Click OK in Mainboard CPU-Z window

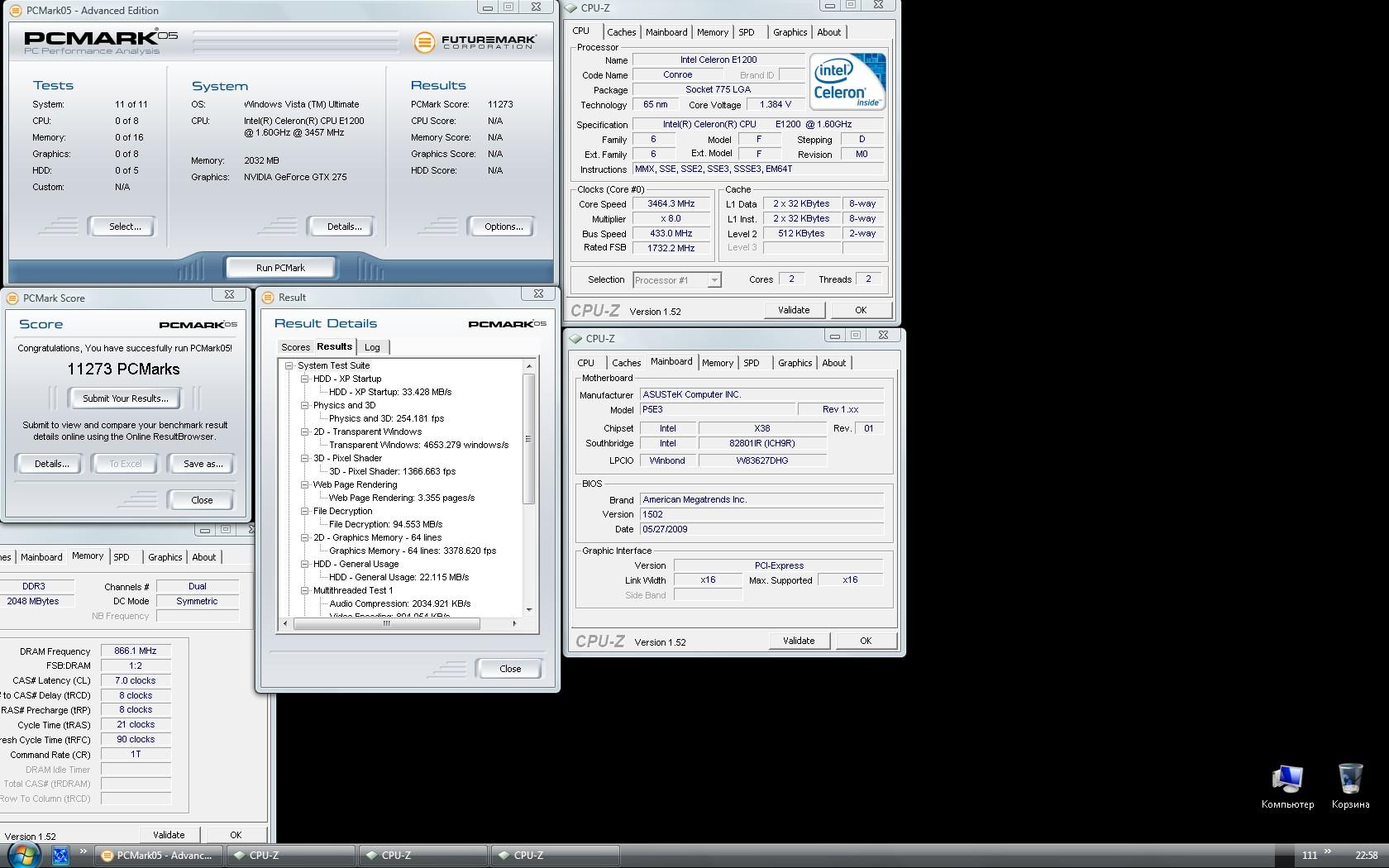click(x=866, y=641)
